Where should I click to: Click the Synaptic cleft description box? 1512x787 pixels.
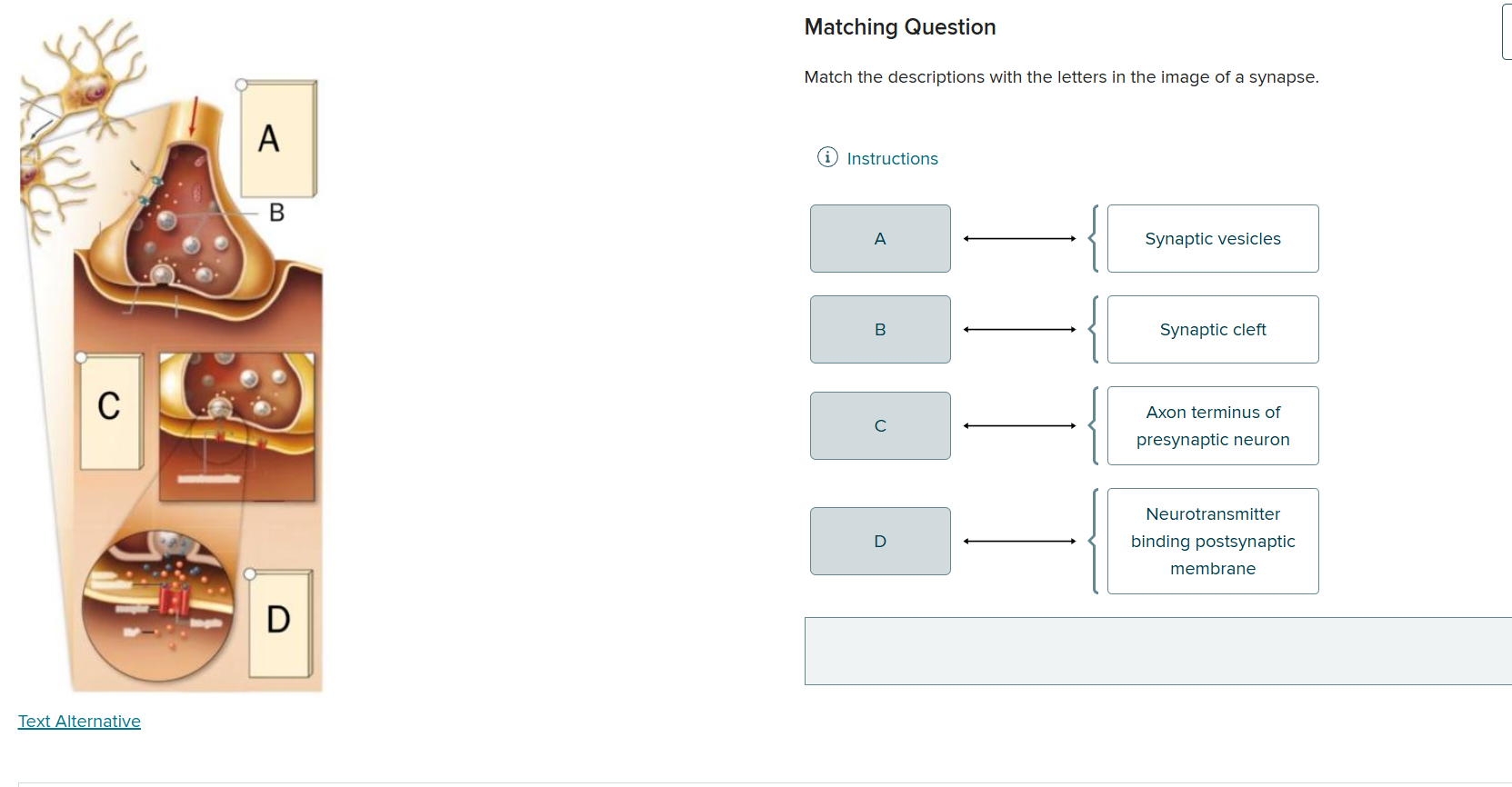pos(1212,329)
